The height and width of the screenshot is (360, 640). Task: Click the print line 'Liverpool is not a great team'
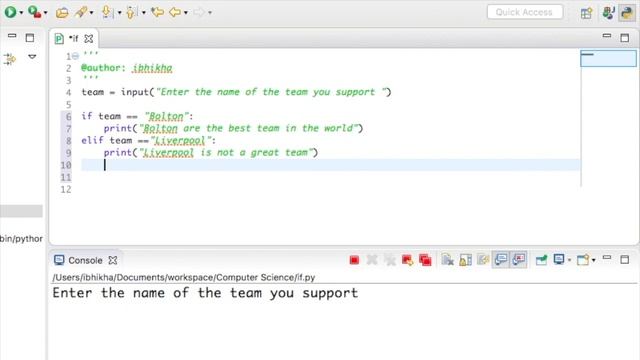click(211, 153)
